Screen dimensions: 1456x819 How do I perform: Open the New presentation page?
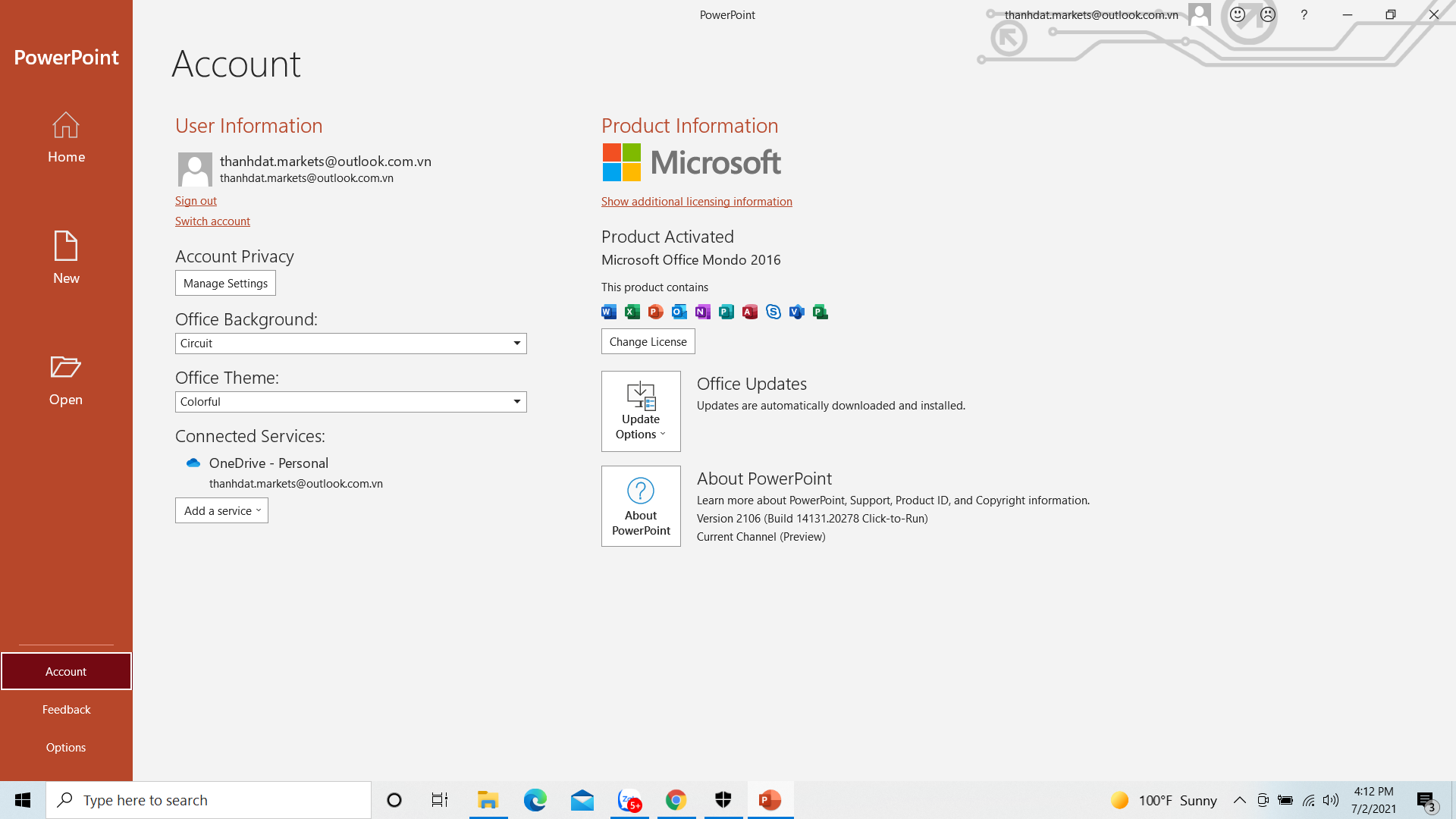pyautogui.click(x=66, y=258)
